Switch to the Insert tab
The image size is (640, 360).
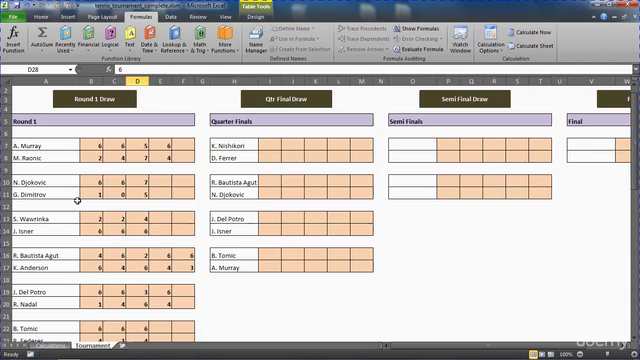pos(68,17)
